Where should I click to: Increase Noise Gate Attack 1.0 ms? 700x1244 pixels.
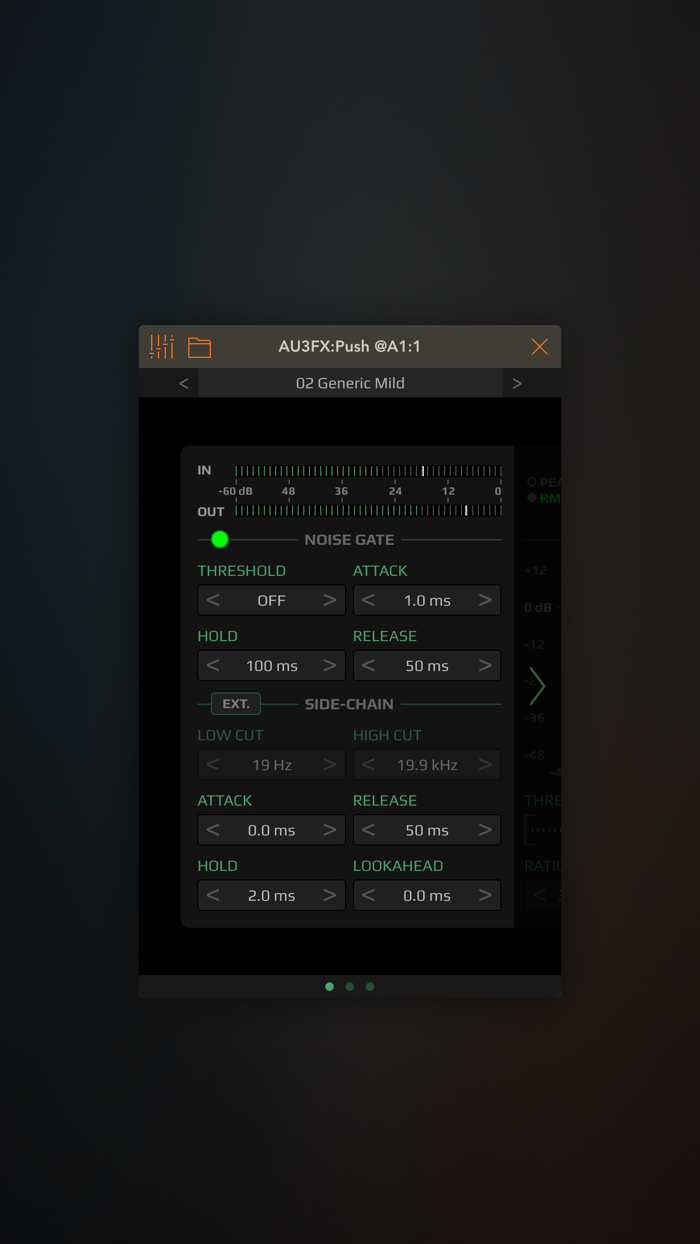(485, 600)
